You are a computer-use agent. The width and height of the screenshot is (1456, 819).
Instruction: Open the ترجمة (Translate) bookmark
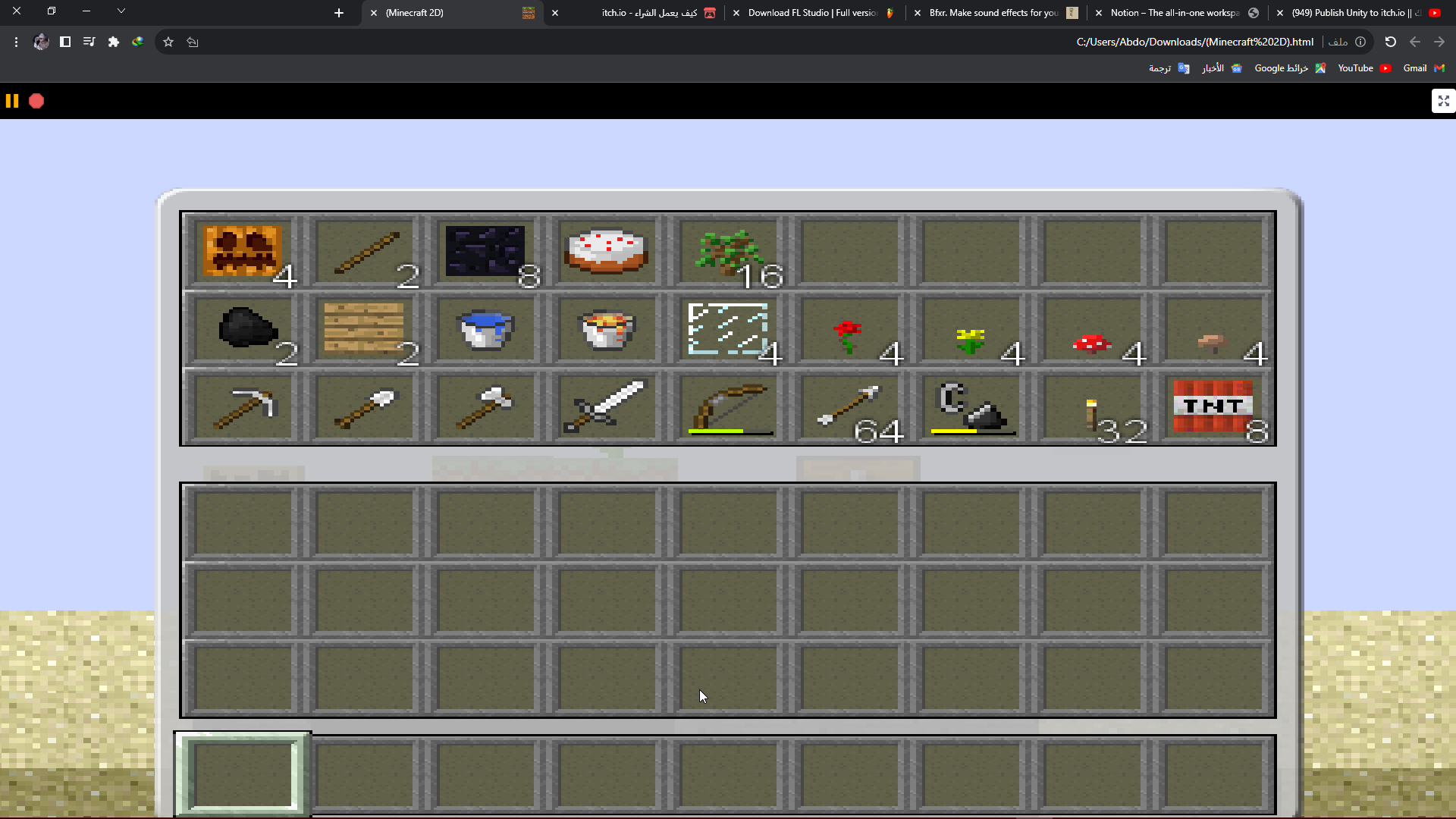click(x=1169, y=68)
